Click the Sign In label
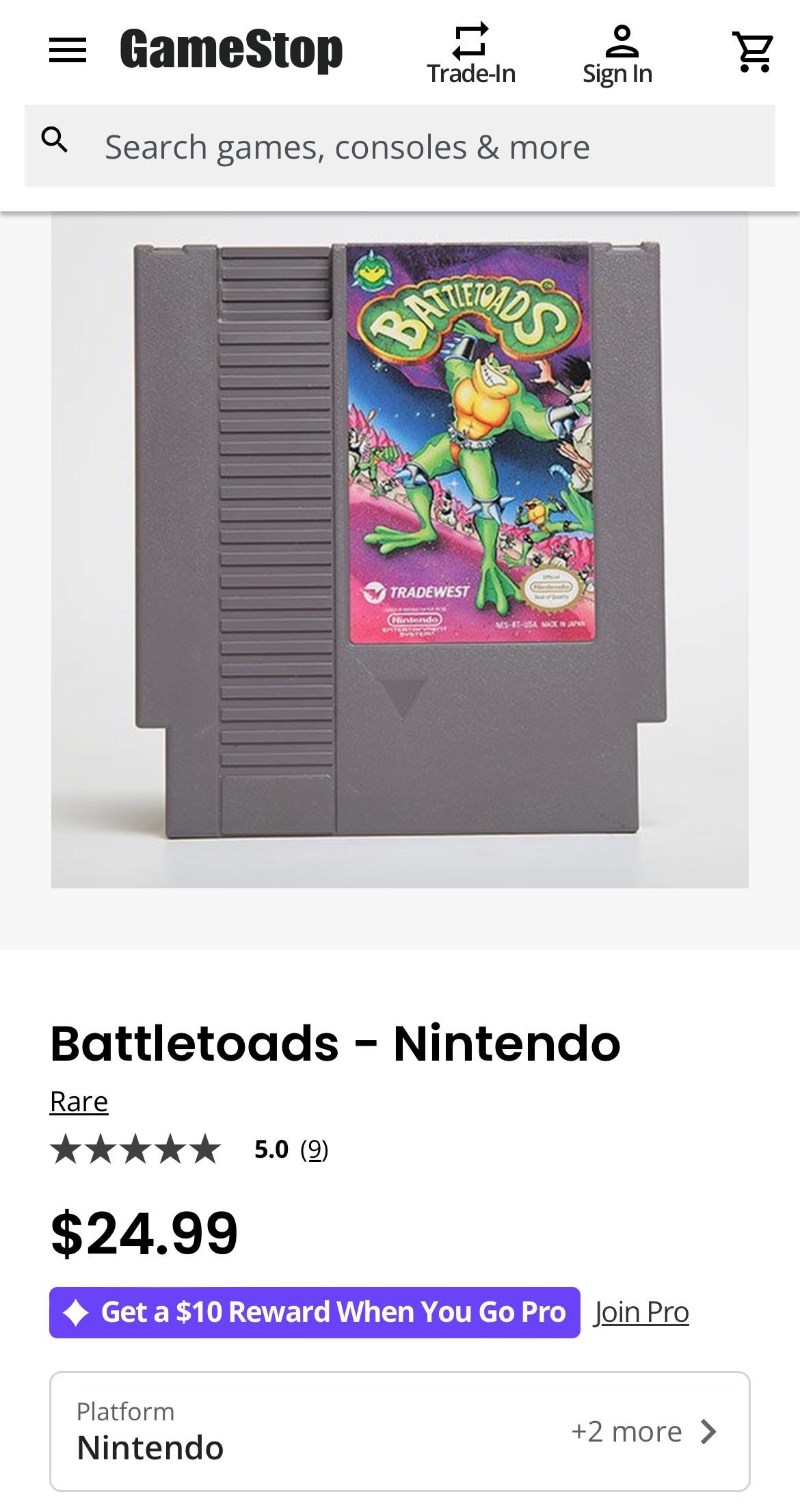 (617, 74)
